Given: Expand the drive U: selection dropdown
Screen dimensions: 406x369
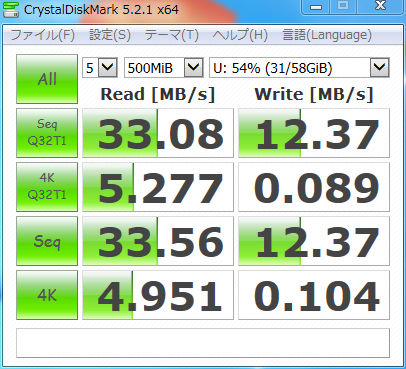Looking at the screenshot, I should coord(380,68).
